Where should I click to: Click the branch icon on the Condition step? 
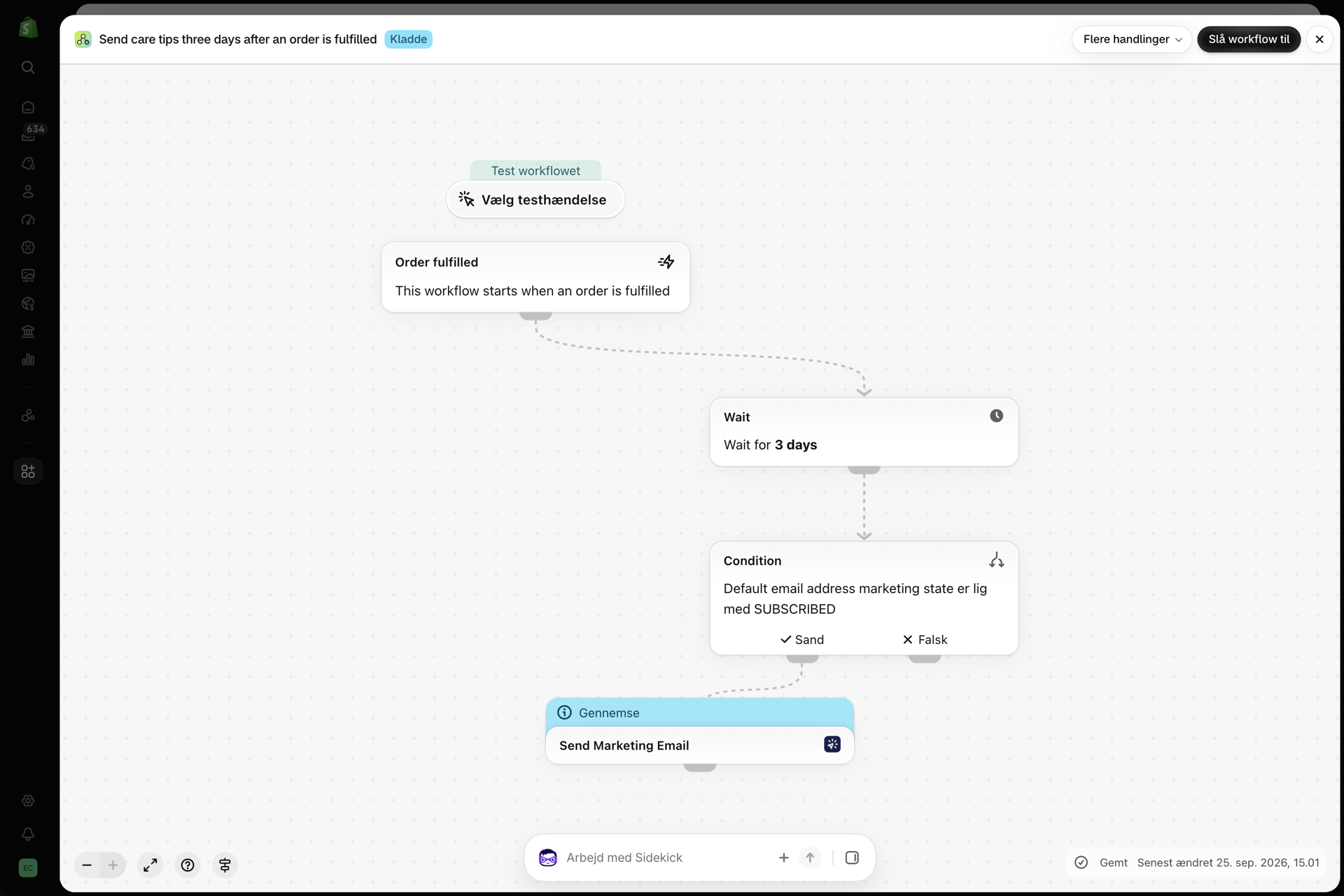tap(996, 560)
